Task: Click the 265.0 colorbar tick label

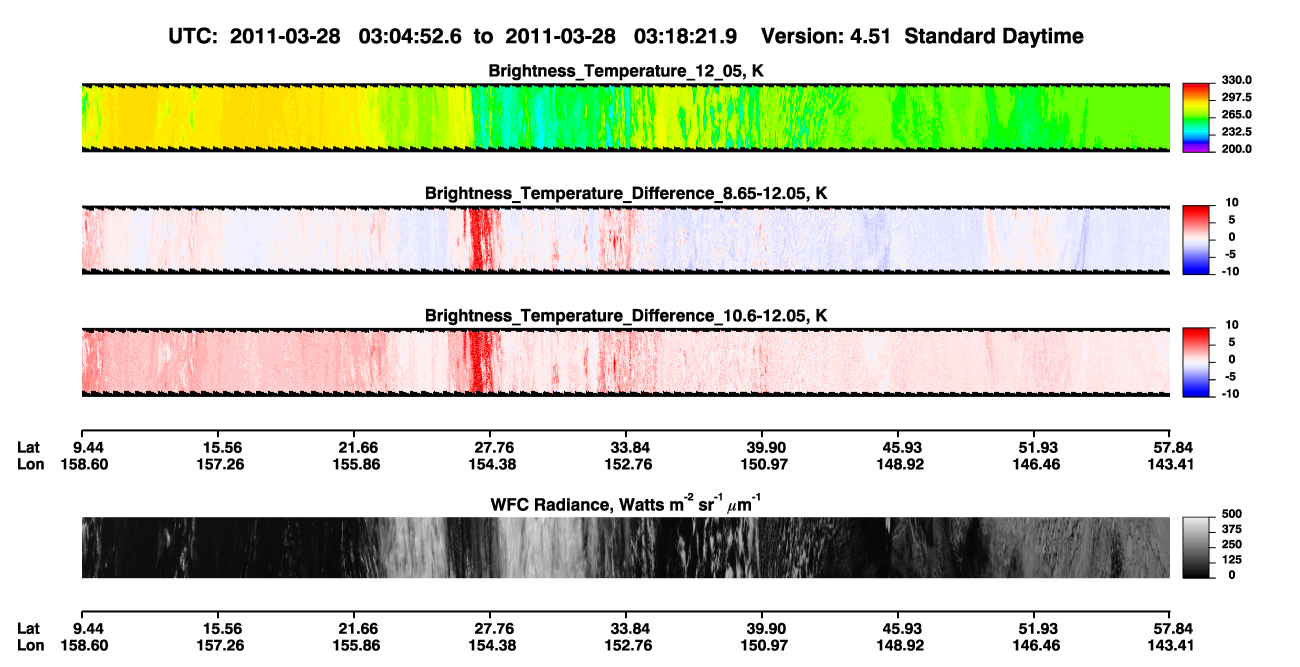Action: pos(1234,114)
